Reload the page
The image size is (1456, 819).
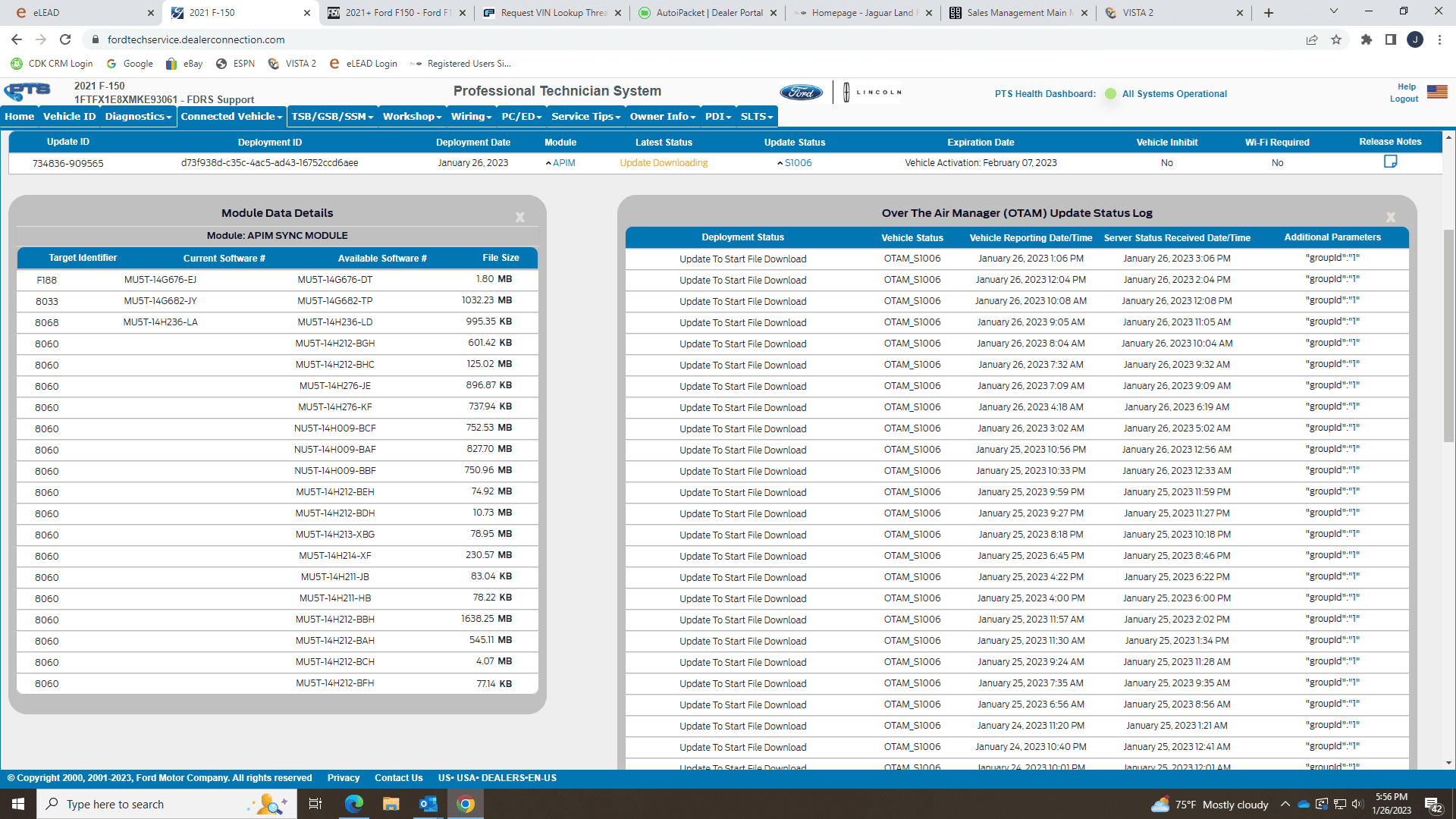[65, 39]
